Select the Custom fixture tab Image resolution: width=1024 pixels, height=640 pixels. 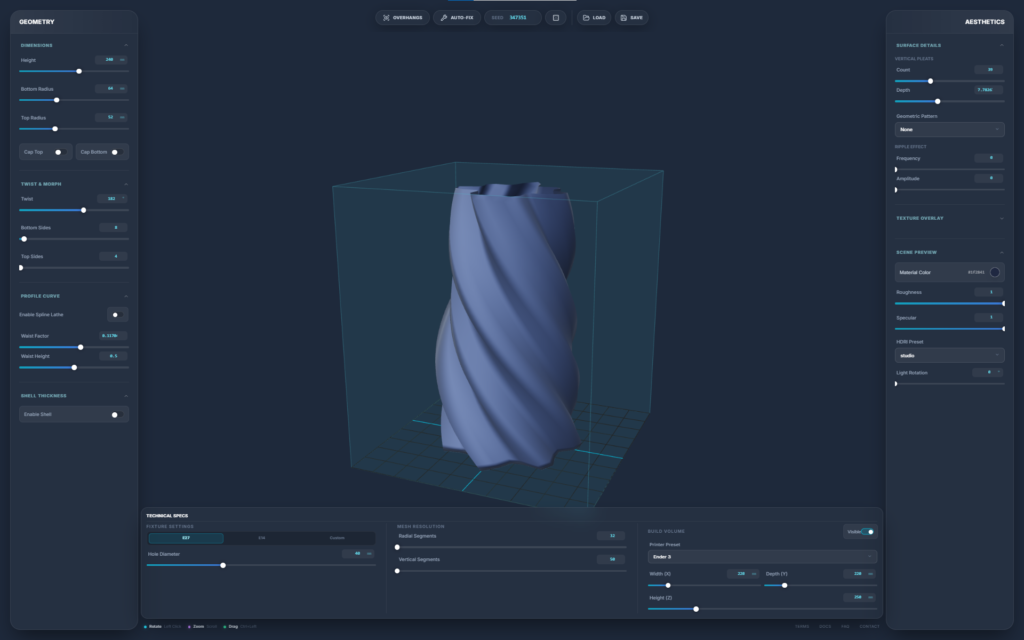tap(337, 538)
